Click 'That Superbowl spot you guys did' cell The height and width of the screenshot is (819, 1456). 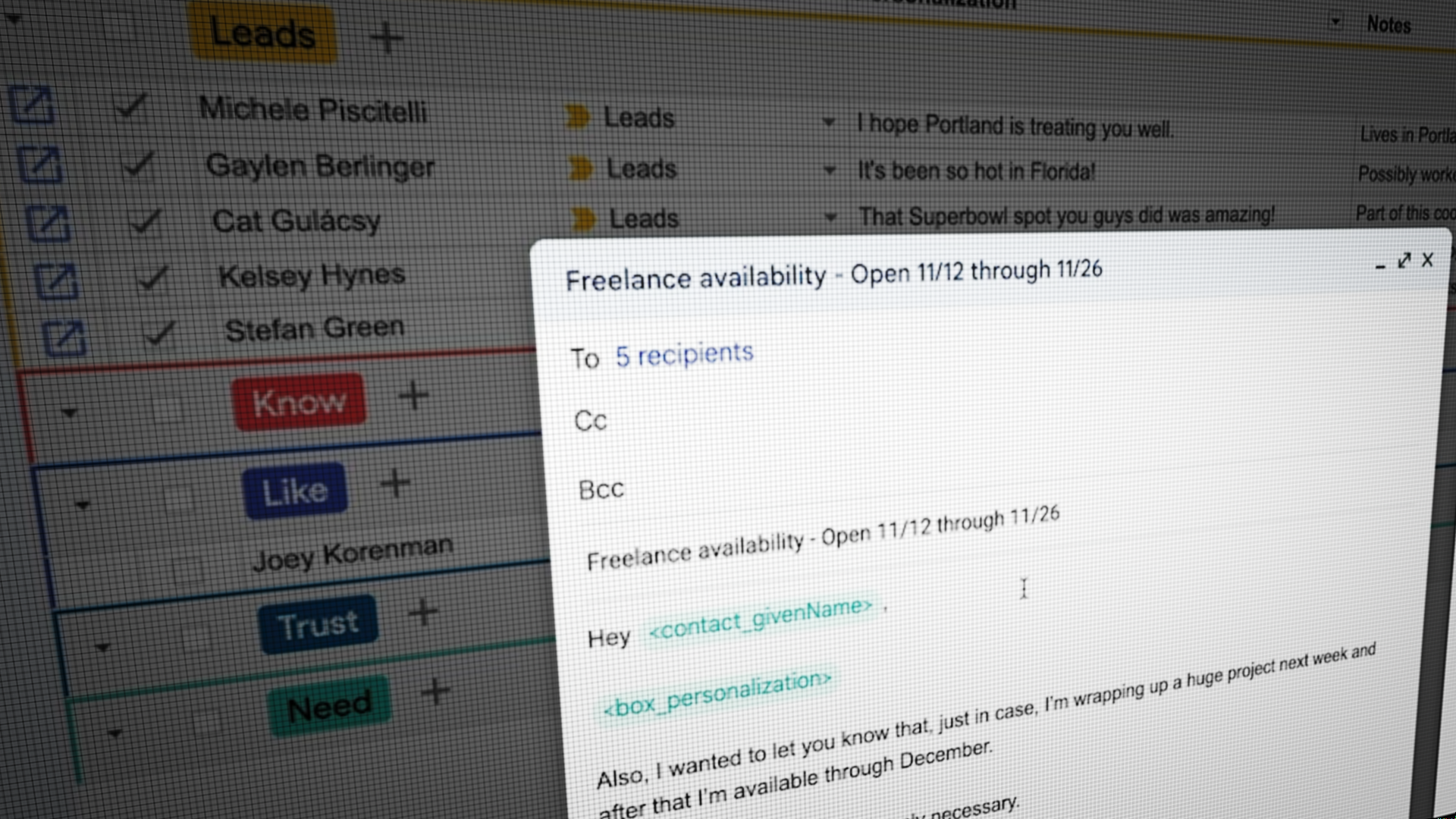(1066, 216)
